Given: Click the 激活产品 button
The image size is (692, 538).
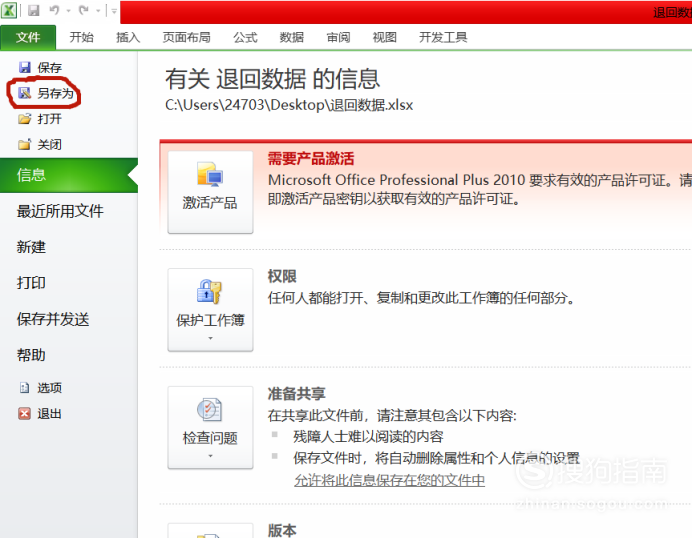Looking at the screenshot, I should 210,192.
